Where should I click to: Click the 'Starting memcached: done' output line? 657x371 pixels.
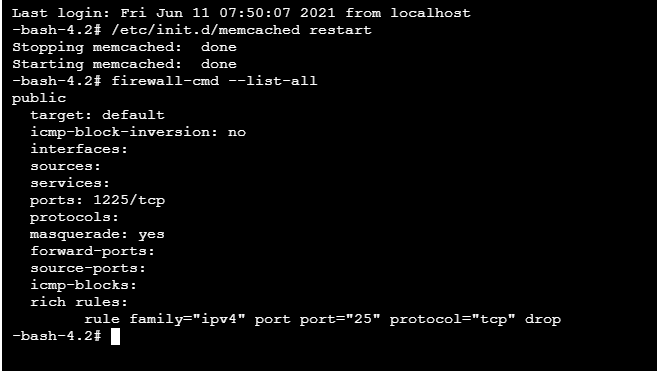point(124,64)
